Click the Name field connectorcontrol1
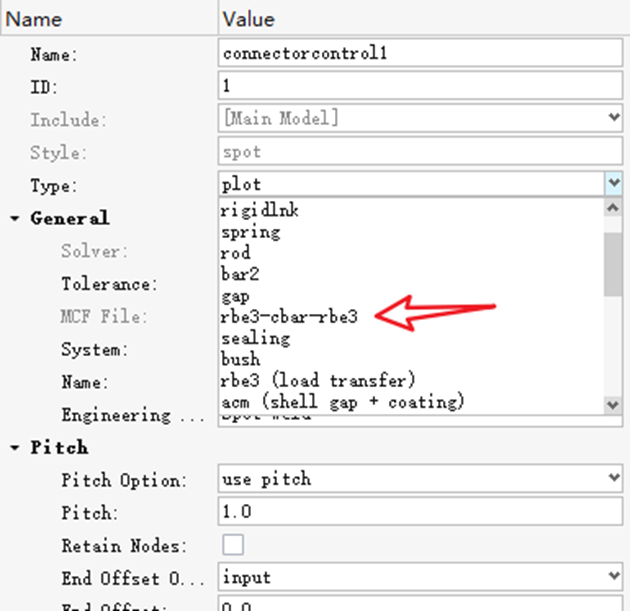This screenshot has width=630, height=611. (x=420, y=53)
